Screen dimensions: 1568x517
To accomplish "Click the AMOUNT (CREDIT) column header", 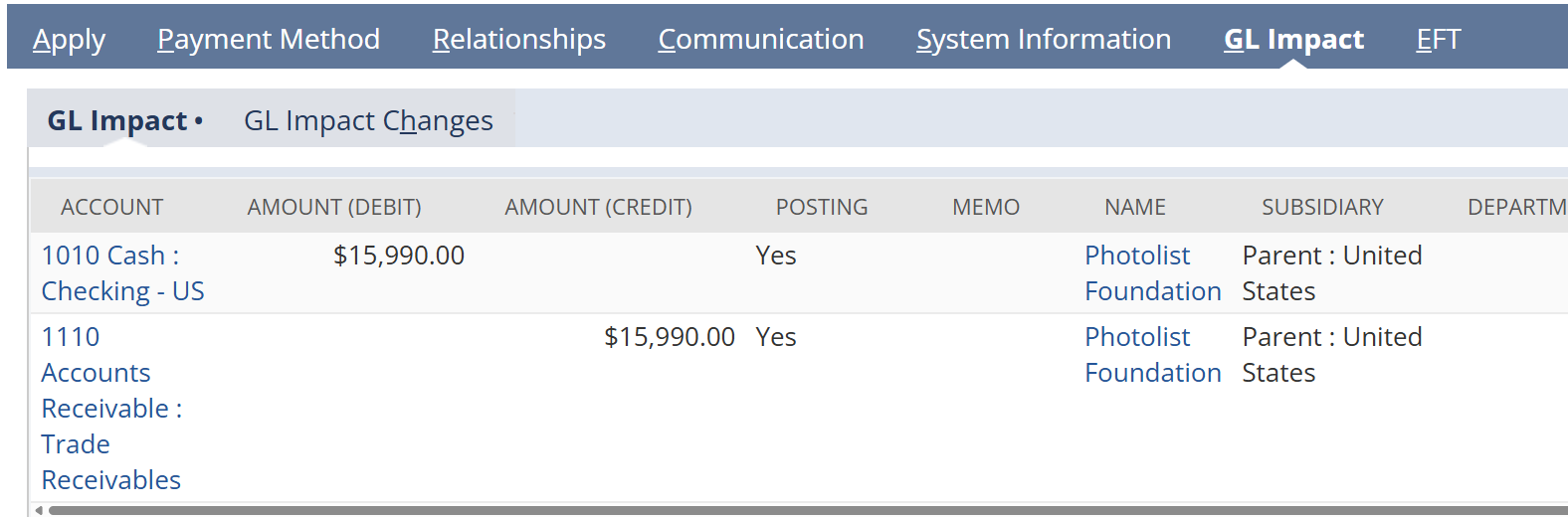I will [x=598, y=207].
